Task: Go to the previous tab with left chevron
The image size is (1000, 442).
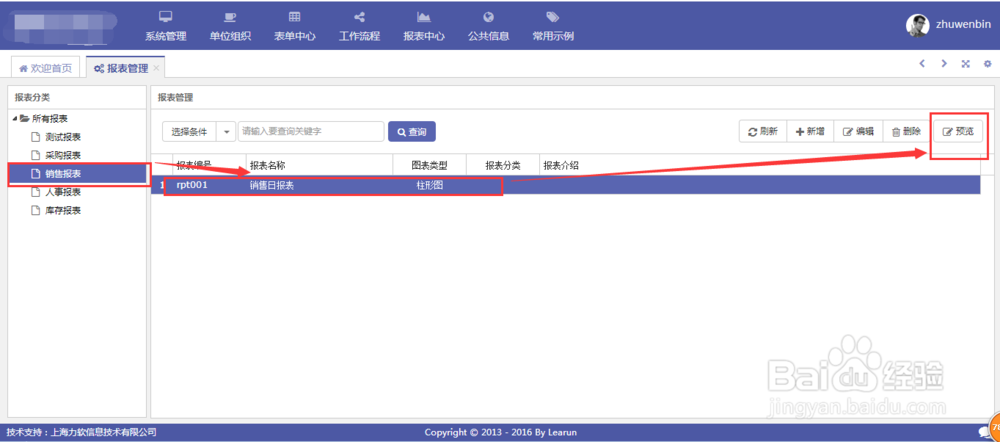Action: coord(922,63)
